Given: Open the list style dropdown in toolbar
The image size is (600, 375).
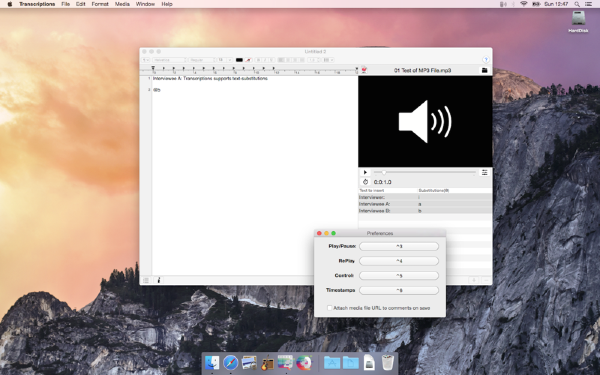Looking at the screenshot, I should click(x=328, y=60).
